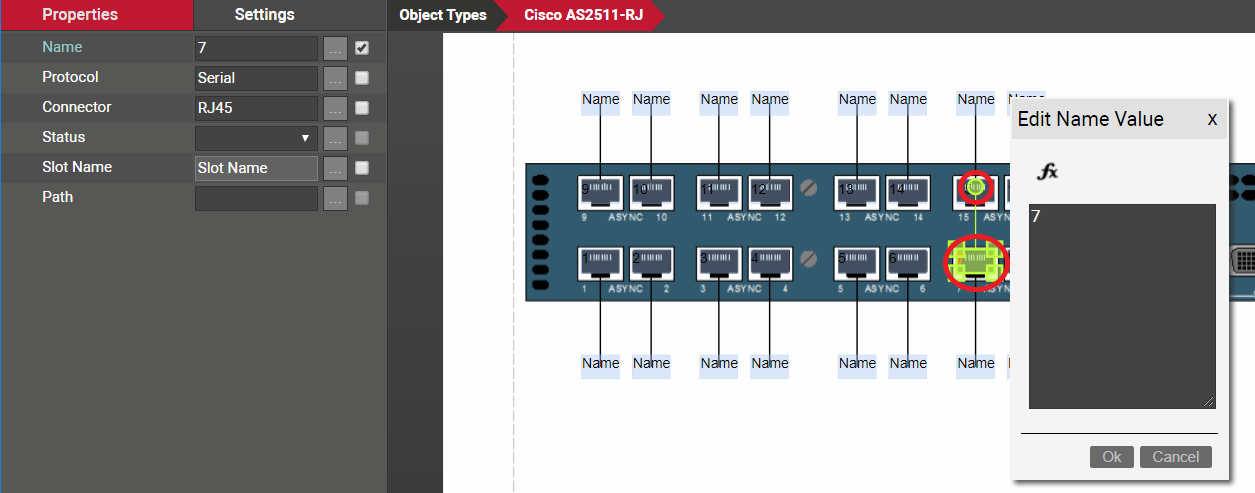
Task: Select port 4 on bottom row
Action: [769, 263]
